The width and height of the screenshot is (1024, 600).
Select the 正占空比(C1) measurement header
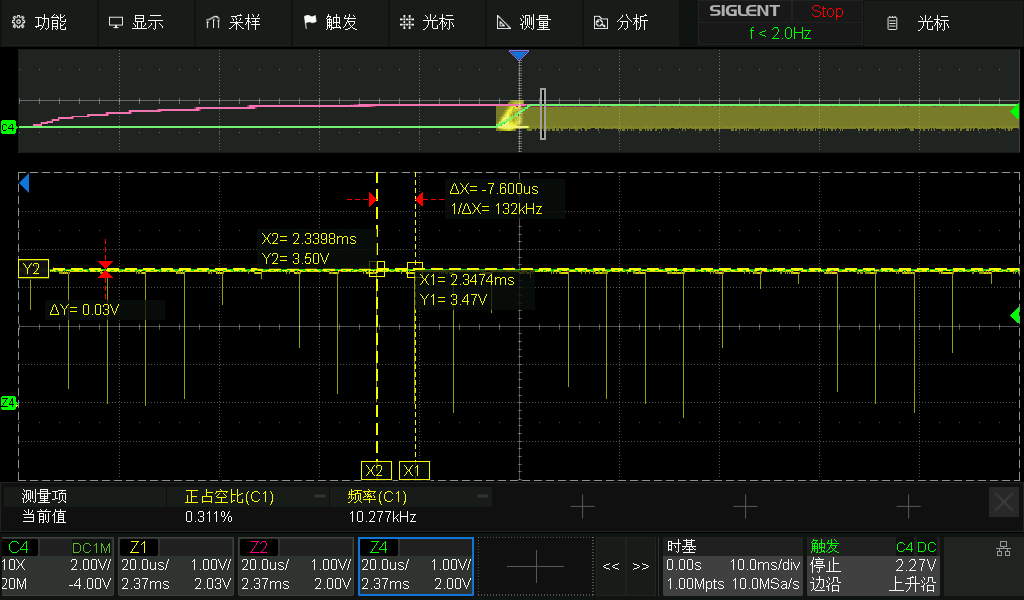pos(229,497)
